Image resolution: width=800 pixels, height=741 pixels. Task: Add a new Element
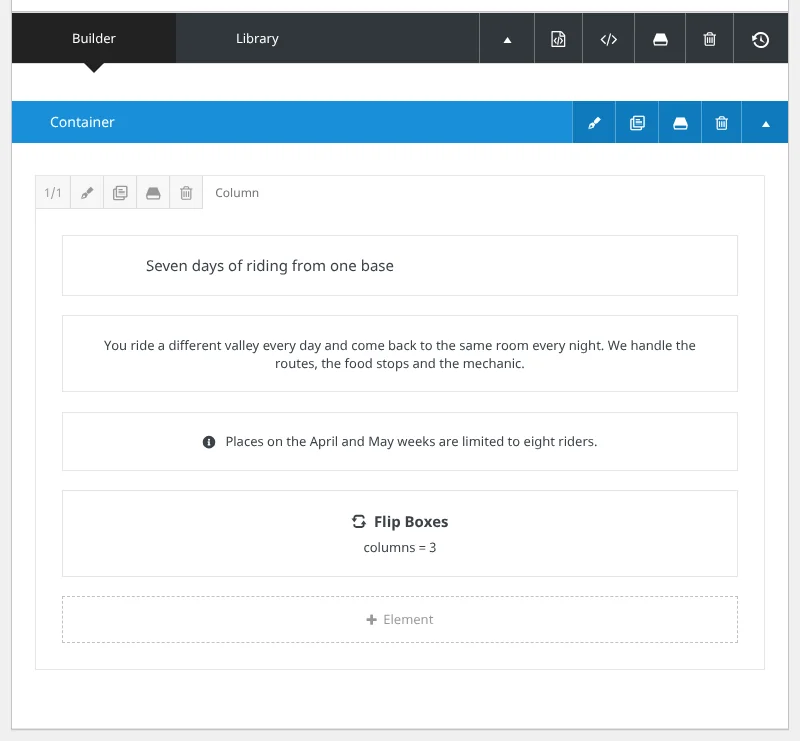(400, 620)
